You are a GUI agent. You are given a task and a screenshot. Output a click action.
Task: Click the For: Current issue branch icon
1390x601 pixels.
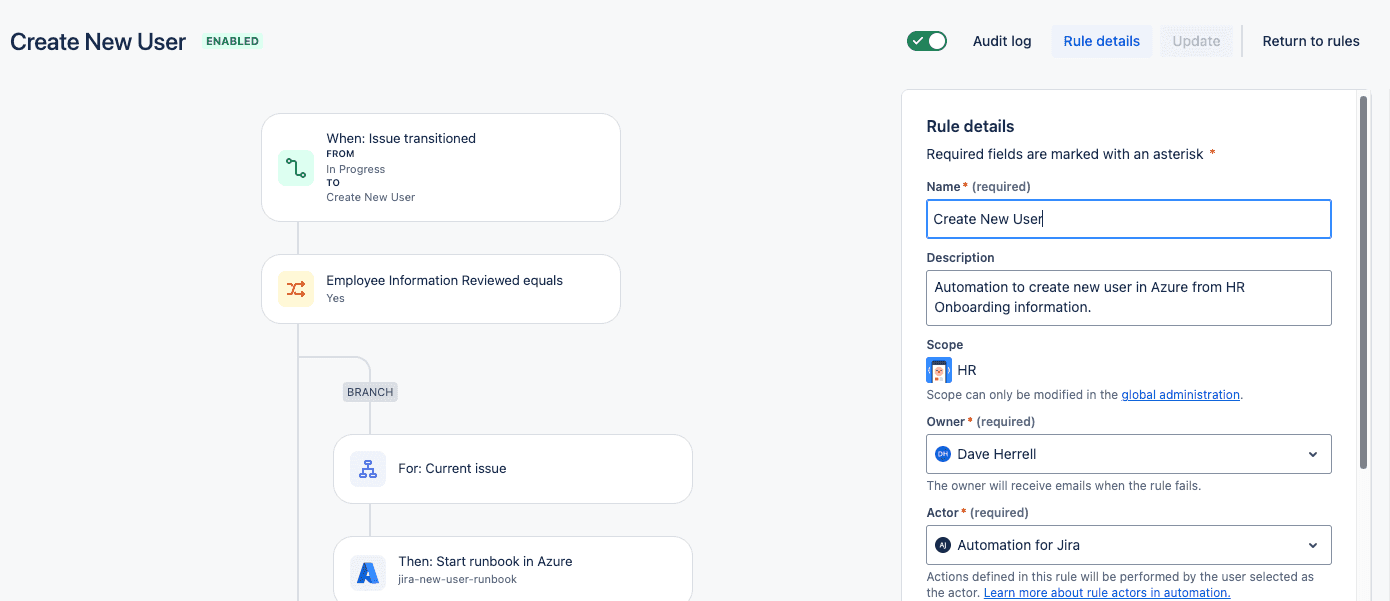pyautogui.click(x=368, y=469)
